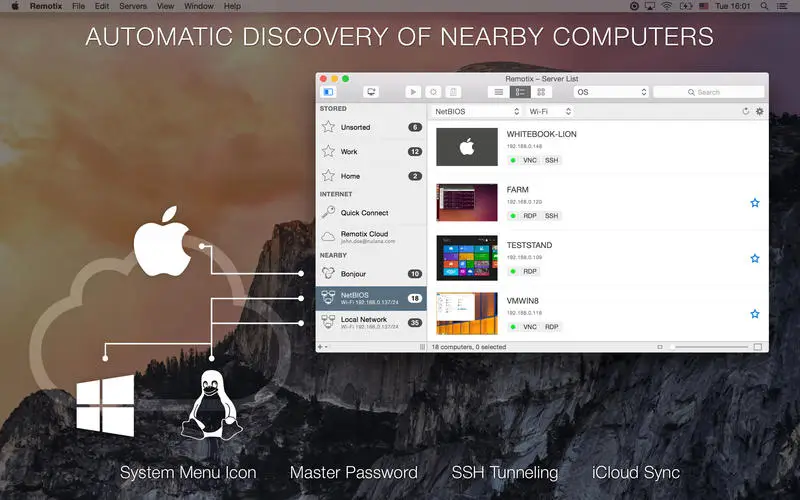This screenshot has height=500, width=800.
Task: Select the Unsorted group in sidebar
Action: point(371,127)
